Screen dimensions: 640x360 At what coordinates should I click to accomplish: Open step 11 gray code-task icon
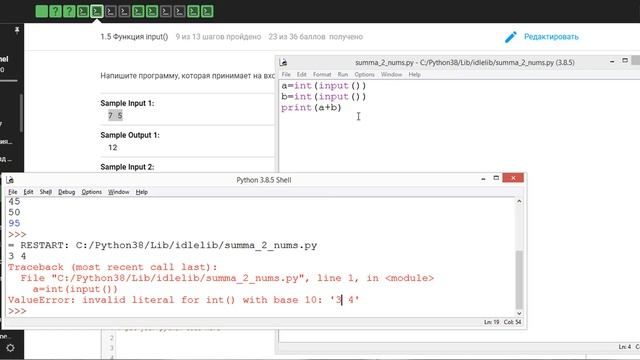point(180,11)
